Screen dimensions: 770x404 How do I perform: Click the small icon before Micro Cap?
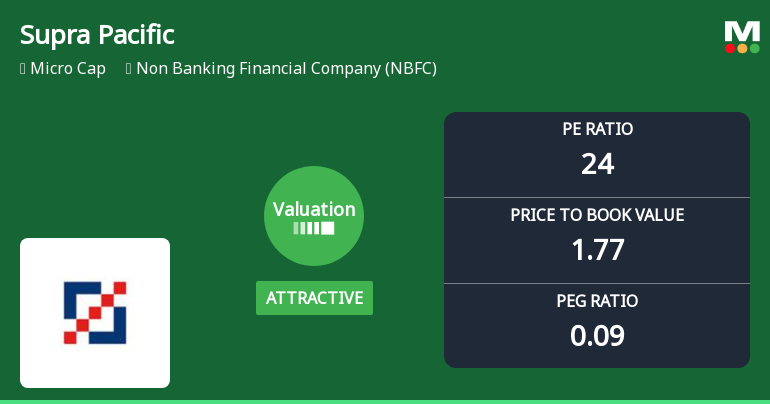pos(23,69)
